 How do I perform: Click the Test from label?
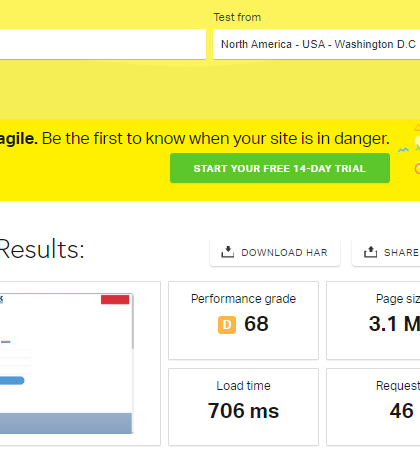pyautogui.click(x=237, y=17)
